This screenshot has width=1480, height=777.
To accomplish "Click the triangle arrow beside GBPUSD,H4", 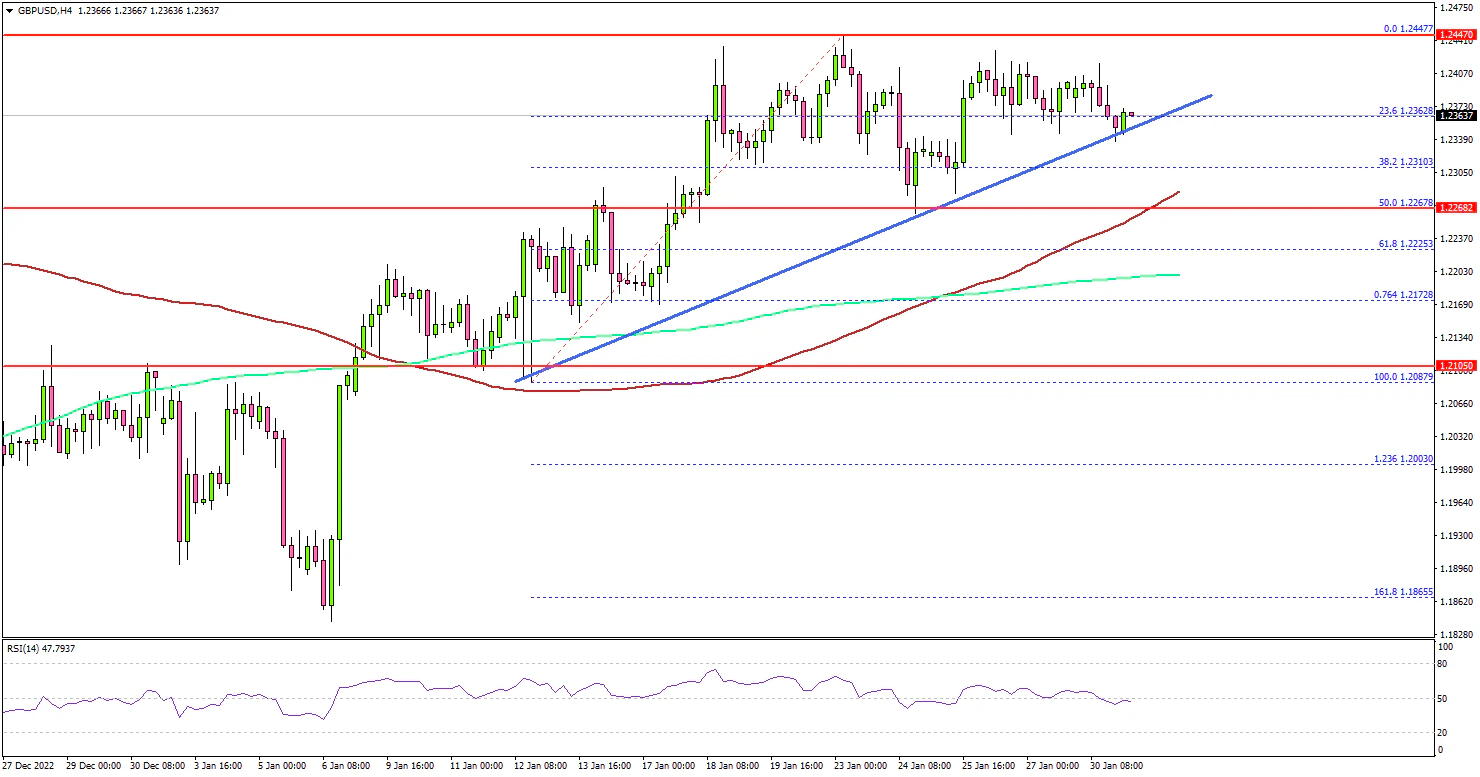I will [8, 10].
